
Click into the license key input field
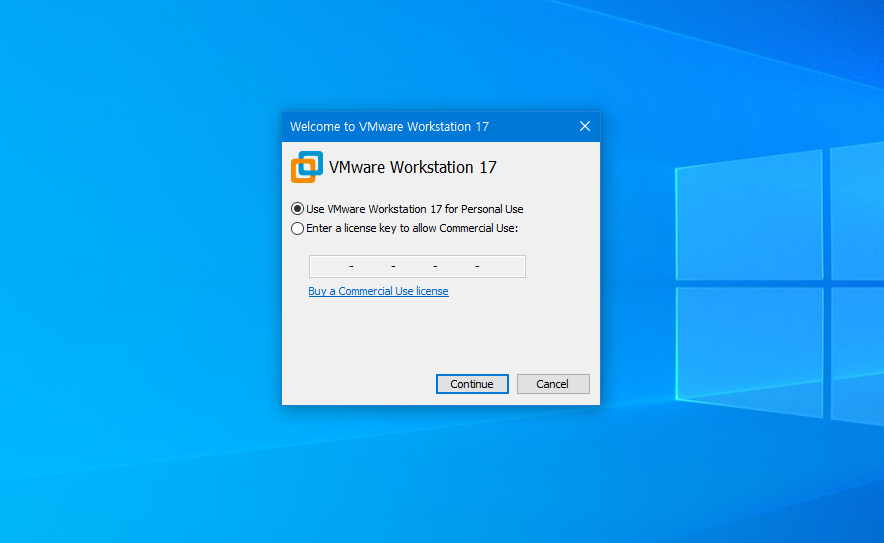point(417,266)
